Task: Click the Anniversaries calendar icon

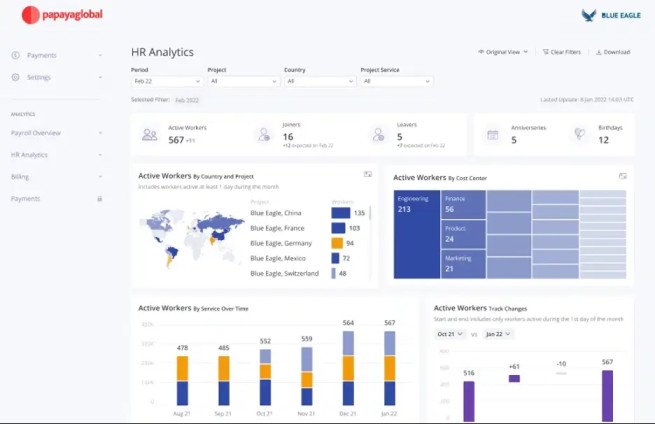Action: click(x=493, y=135)
